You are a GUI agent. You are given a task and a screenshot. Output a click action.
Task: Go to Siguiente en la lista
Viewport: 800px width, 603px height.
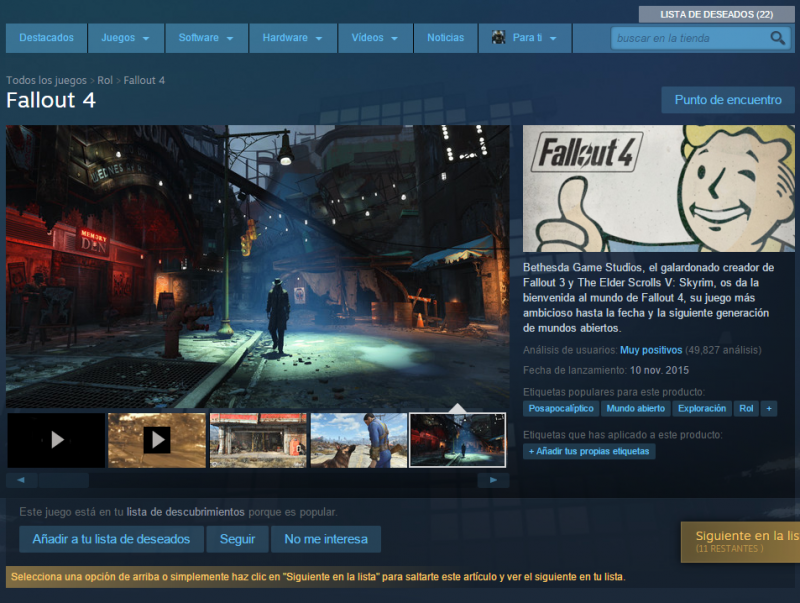(x=740, y=542)
